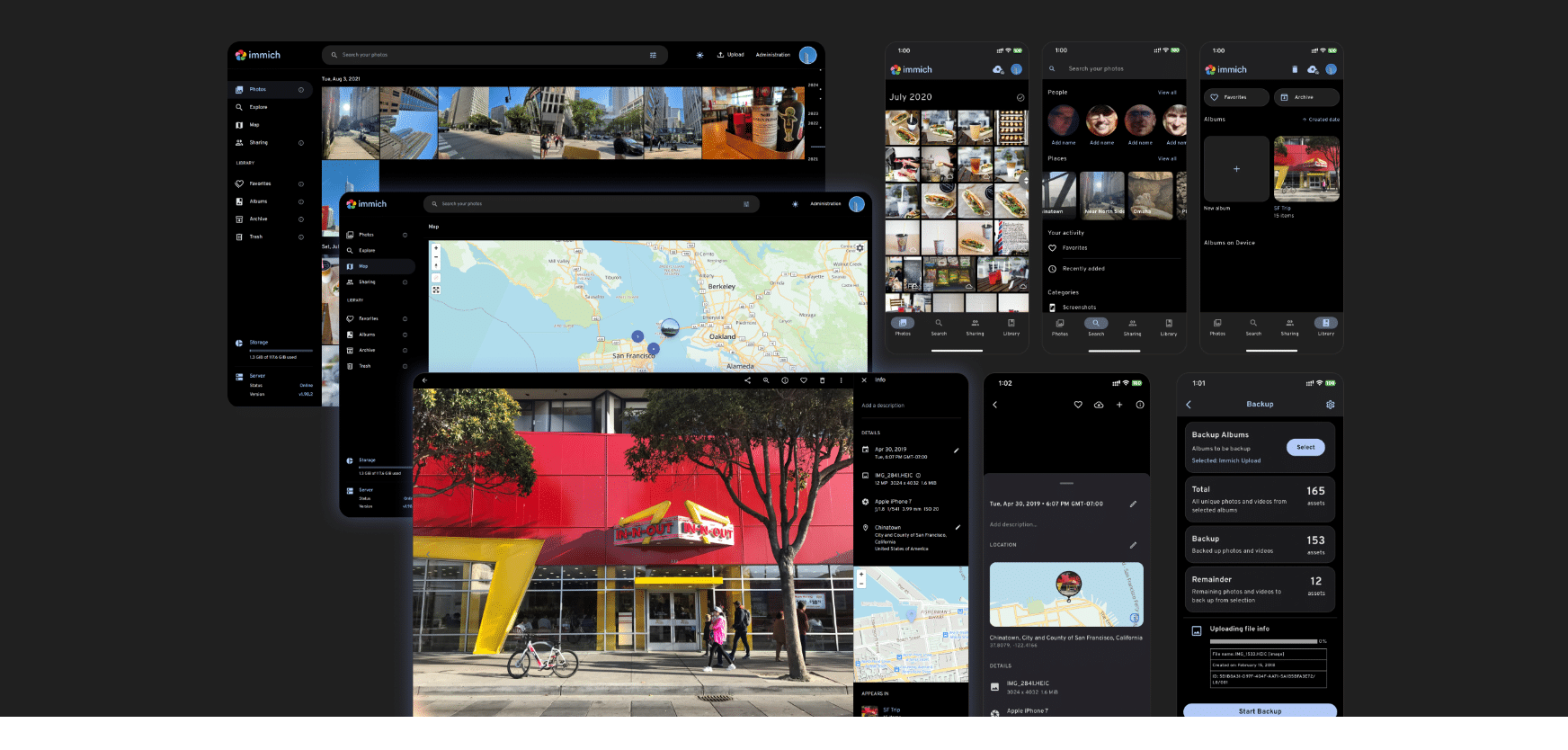
Task: Tap the cloud backup icon on July 2020 phone
Action: [998, 69]
